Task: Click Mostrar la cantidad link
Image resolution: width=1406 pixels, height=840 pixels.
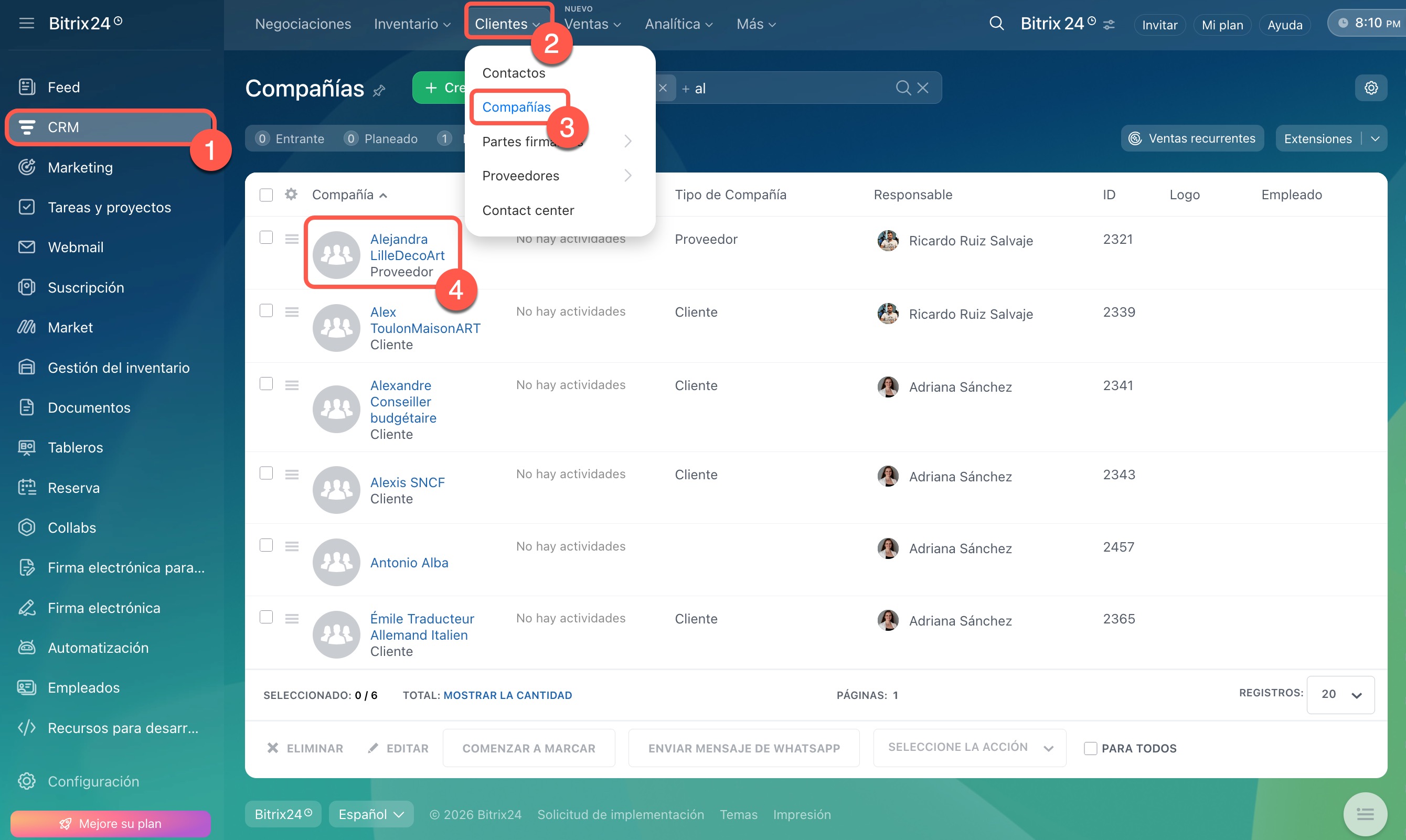Action: [507, 695]
